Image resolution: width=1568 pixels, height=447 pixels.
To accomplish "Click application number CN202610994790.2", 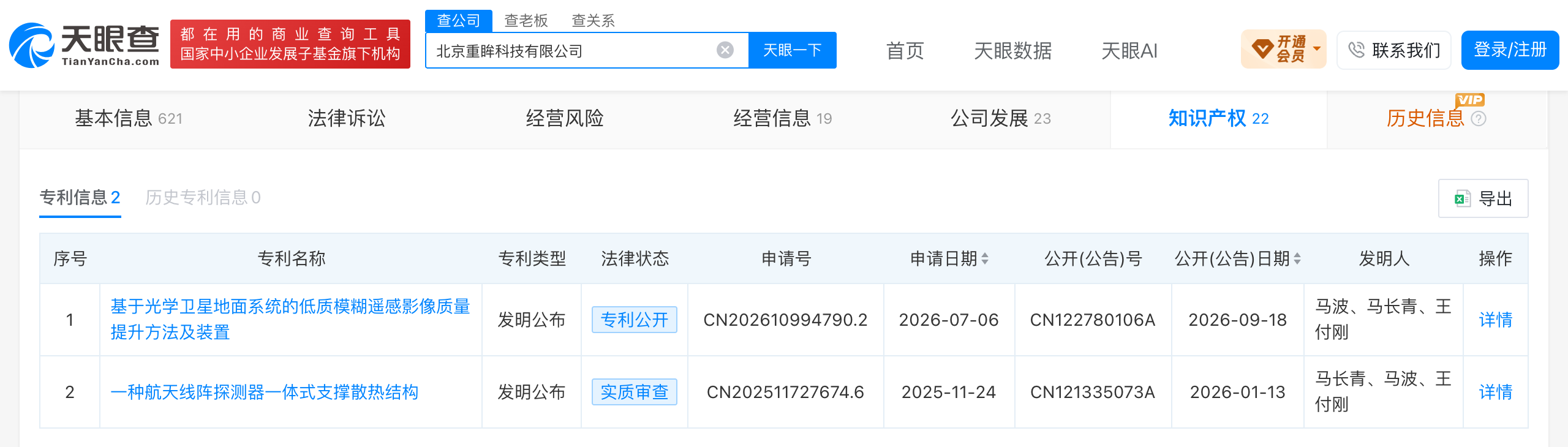I will tap(785, 320).
